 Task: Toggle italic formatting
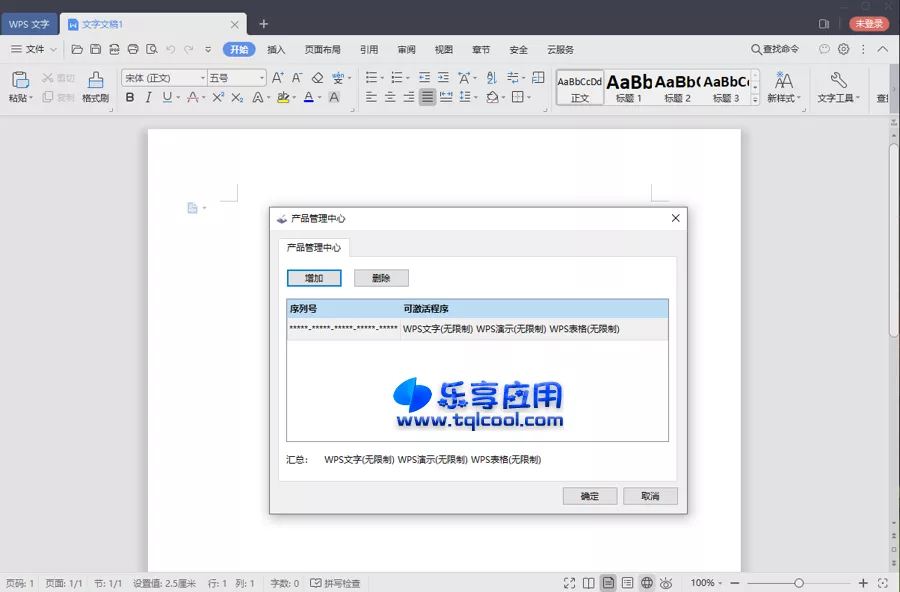coord(148,97)
